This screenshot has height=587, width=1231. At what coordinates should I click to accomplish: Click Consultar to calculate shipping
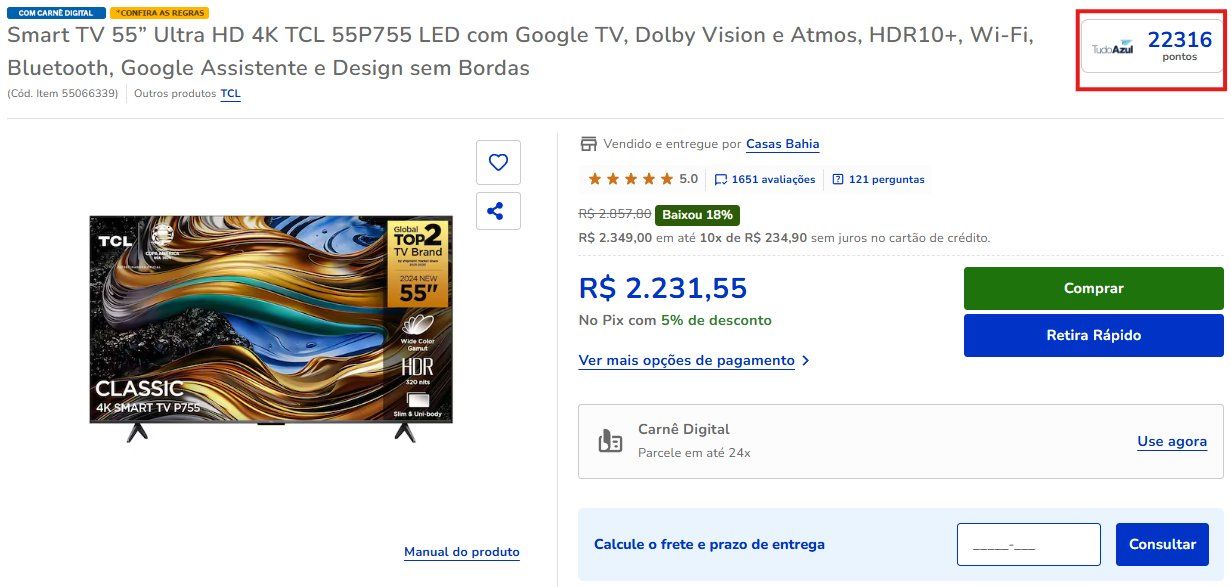point(1162,544)
